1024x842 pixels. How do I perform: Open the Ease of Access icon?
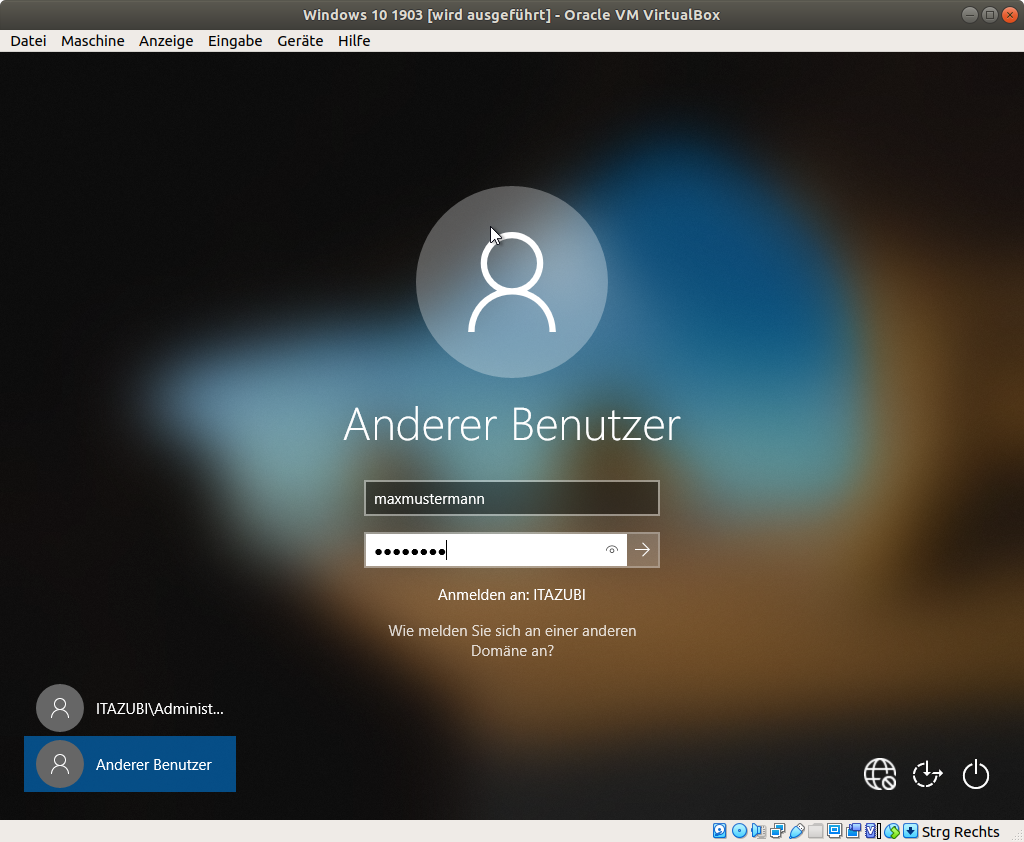(927, 774)
